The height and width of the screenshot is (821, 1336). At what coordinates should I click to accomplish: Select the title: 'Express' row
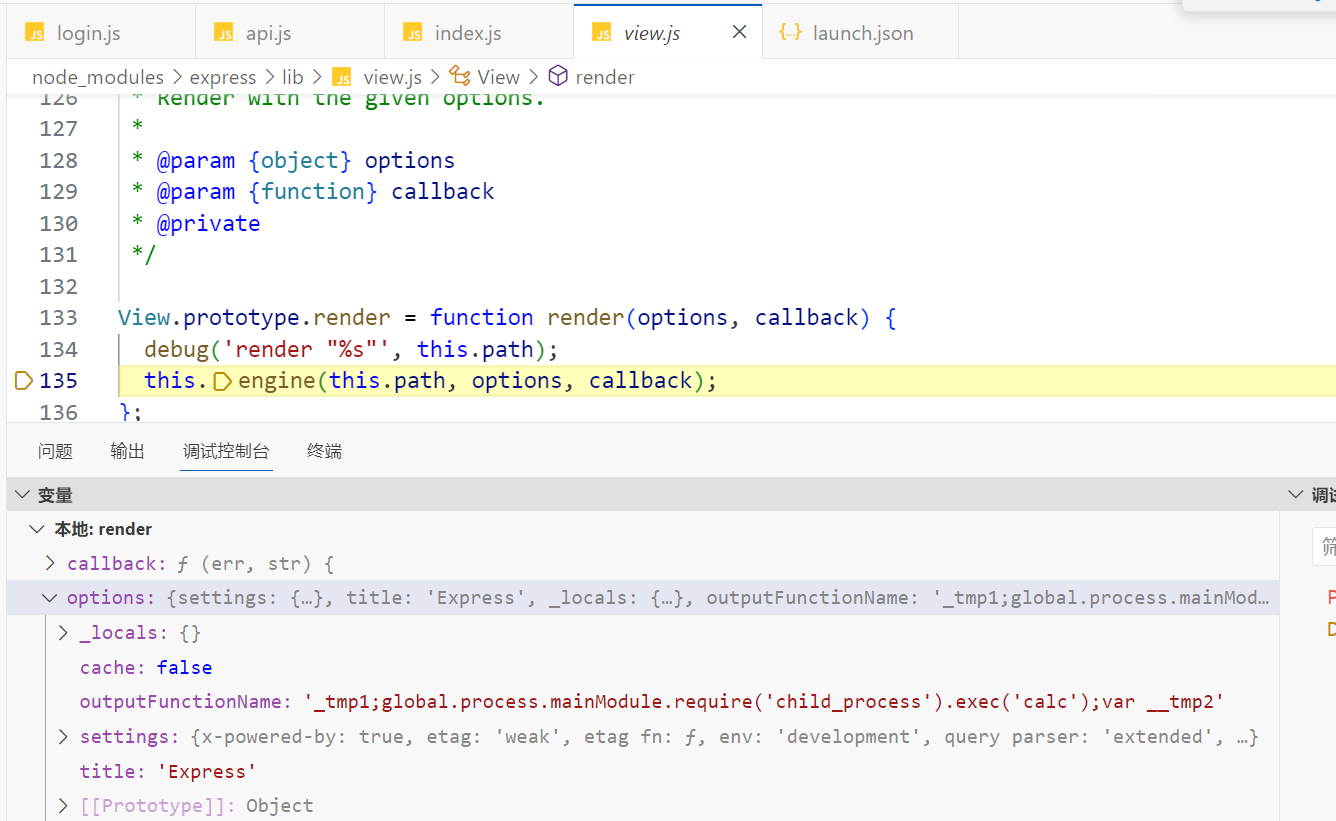point(643,771)
